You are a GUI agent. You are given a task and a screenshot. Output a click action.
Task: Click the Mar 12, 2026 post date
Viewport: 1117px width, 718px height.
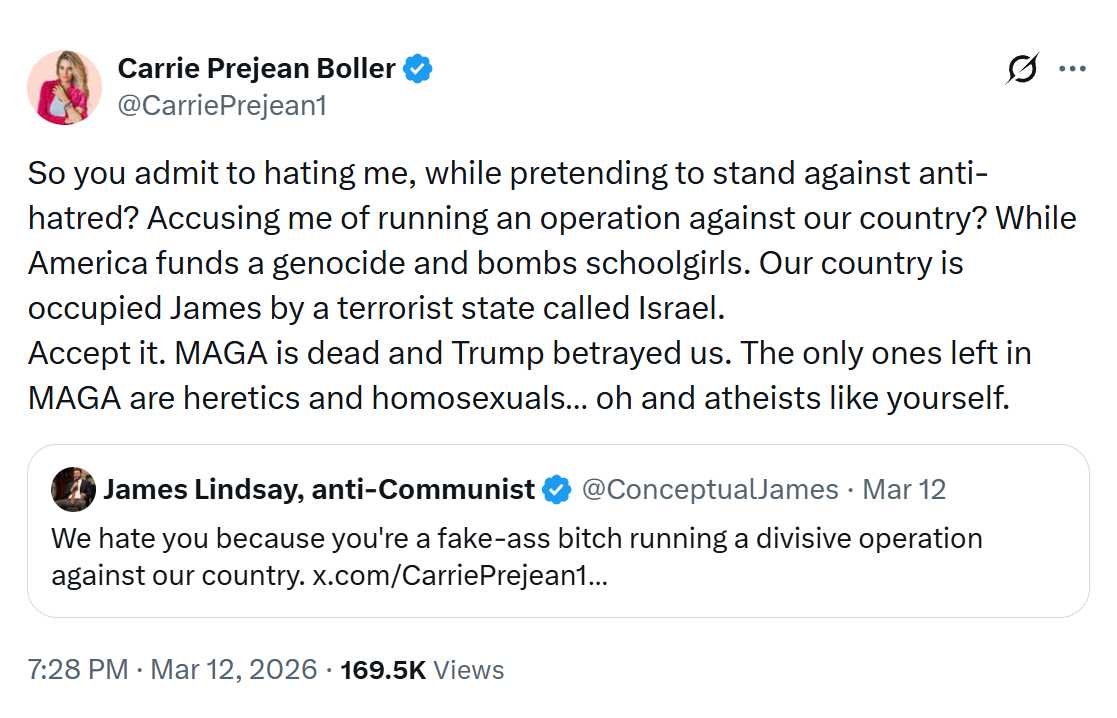(232, 669)
